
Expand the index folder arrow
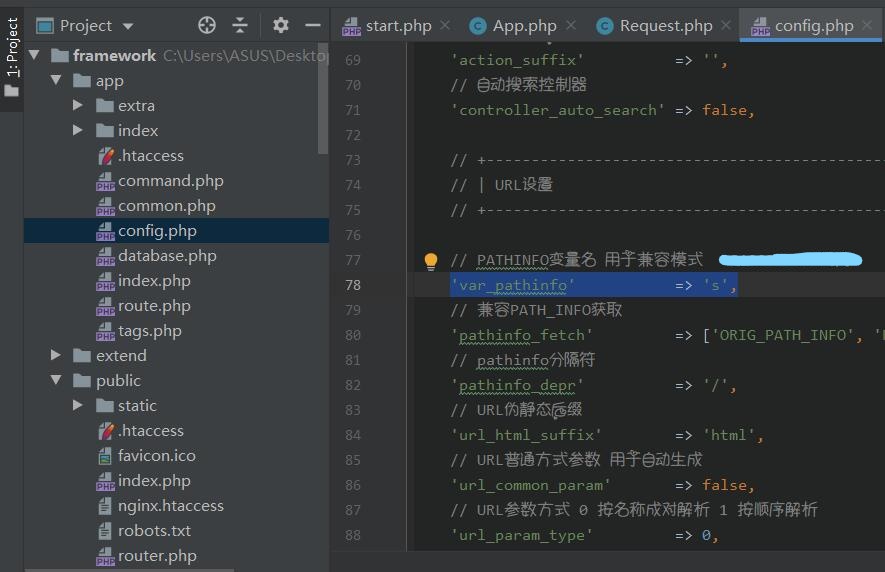click(78, 130)
